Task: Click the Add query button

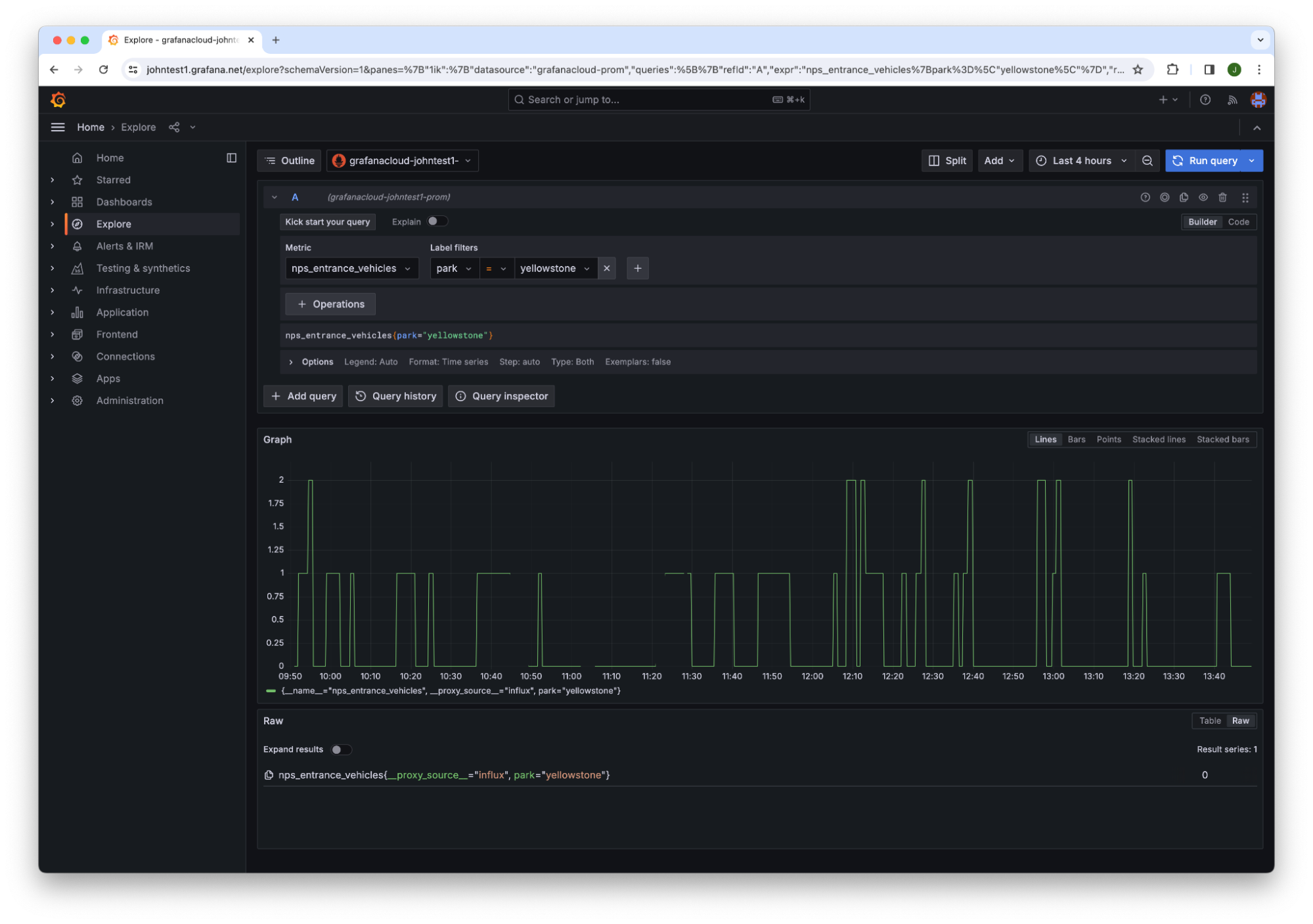Action: [303, 397]
